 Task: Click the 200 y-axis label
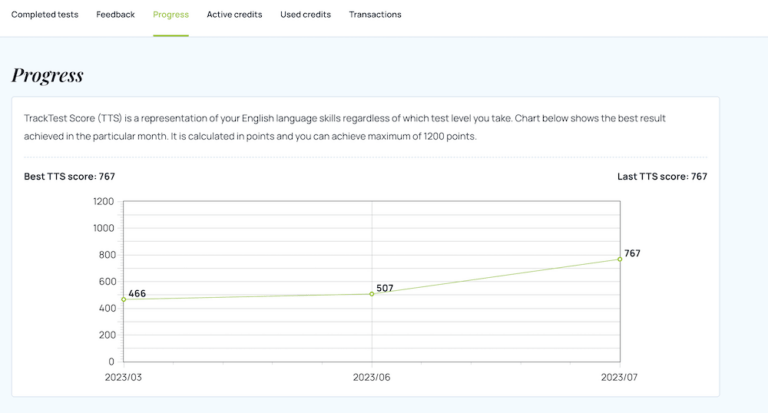(x=107, y=335)
